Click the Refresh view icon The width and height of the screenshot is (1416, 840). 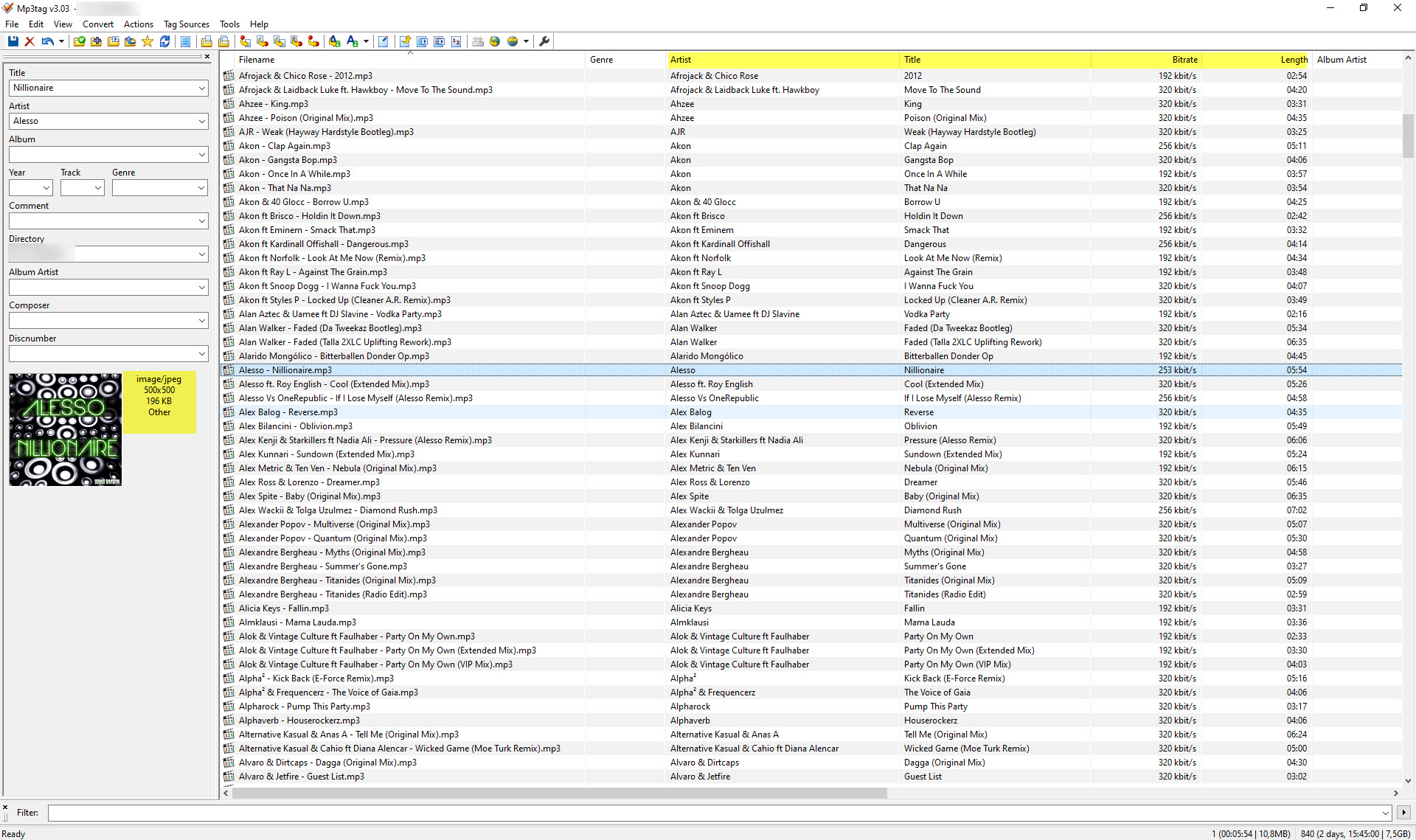[165, 42]
